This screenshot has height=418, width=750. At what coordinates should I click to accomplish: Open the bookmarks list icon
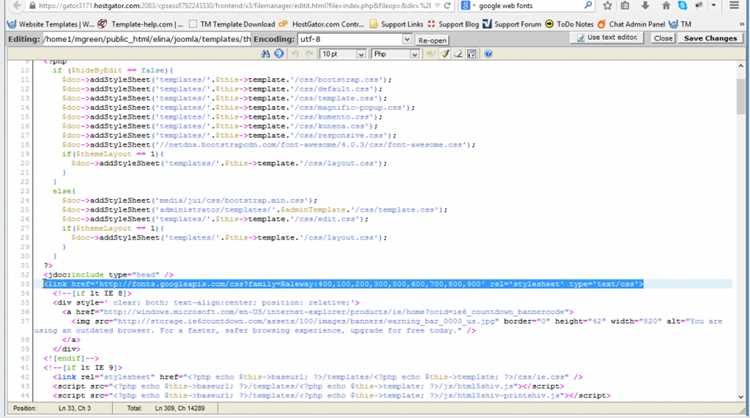click(x=625, y=6)
